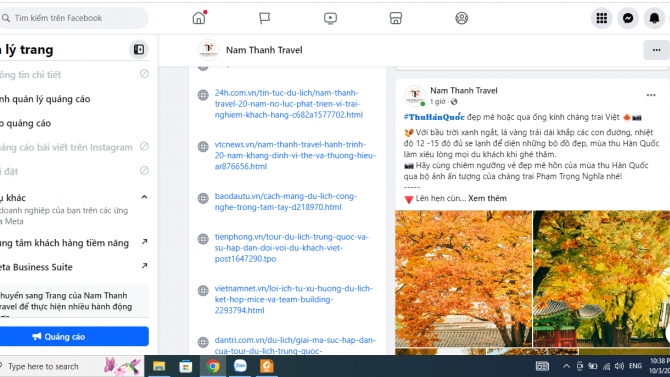
Task: Open page header three-dot options
Action: (656, 50)
